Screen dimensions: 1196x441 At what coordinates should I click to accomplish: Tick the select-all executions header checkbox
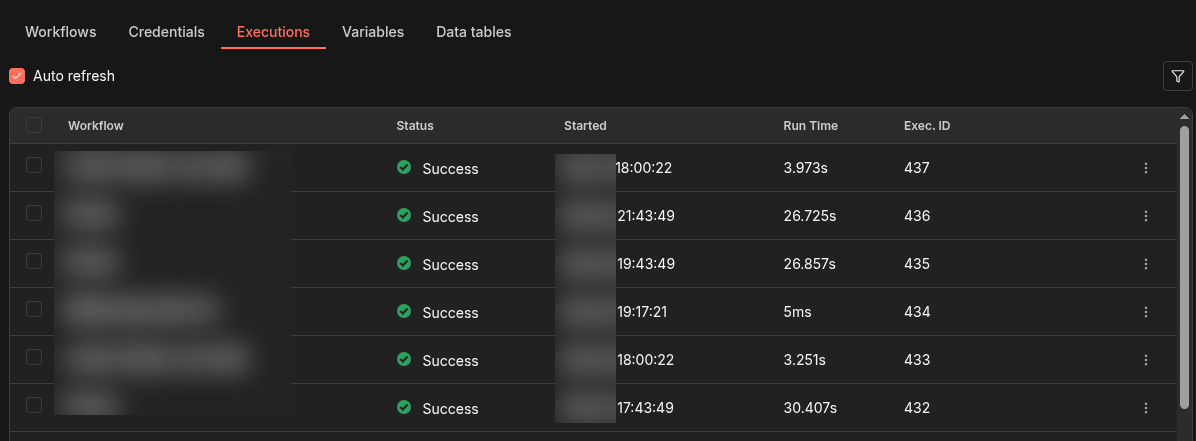(x=34, y=125)
